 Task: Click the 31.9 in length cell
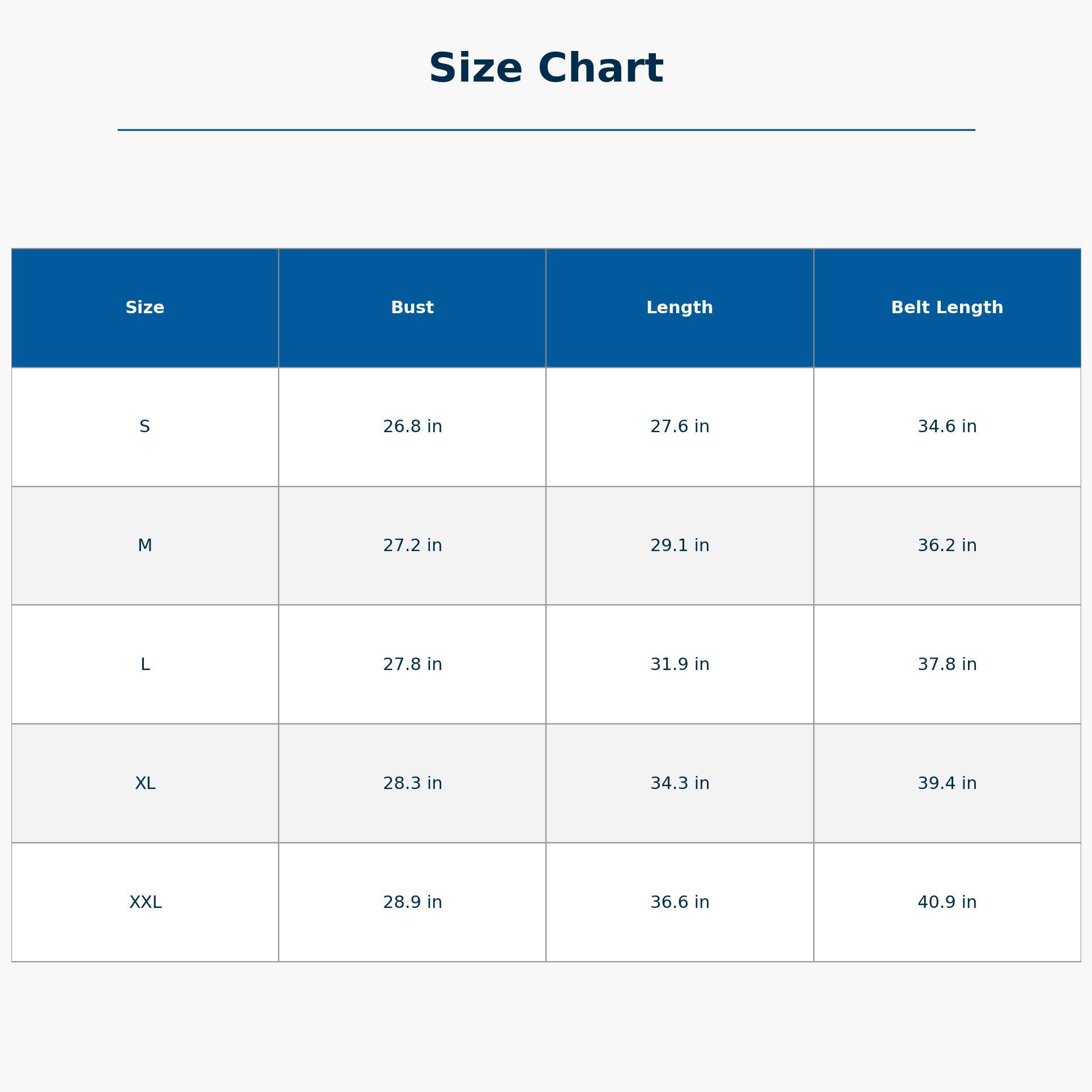[680, 664]
